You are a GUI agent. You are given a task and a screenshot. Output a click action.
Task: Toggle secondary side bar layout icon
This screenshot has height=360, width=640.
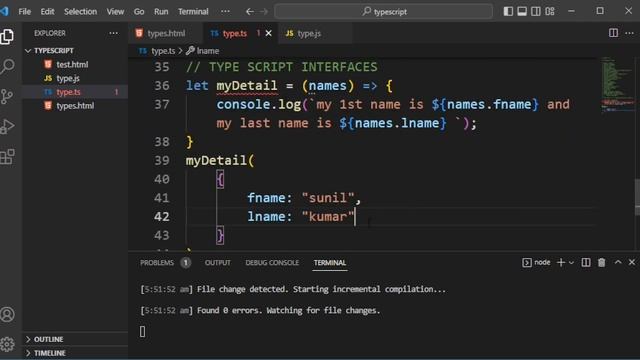(x=536, y=11)
